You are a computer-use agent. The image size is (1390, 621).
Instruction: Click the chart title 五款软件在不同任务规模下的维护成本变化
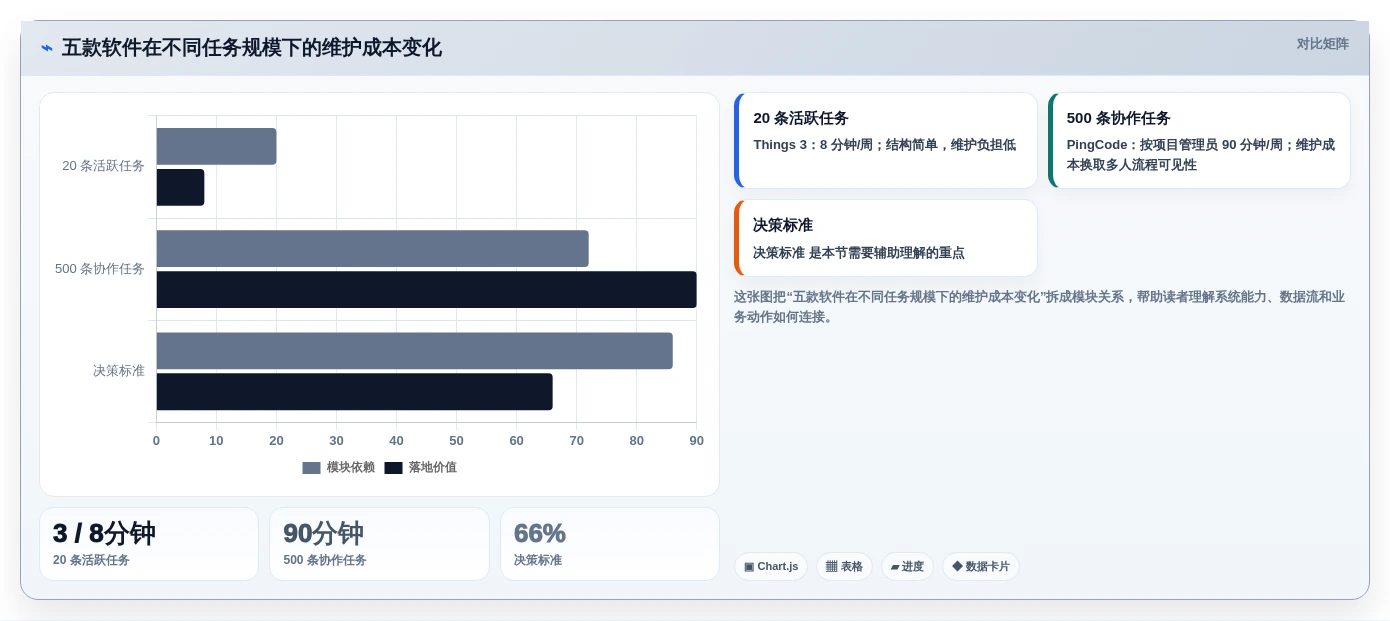[252, 48]
